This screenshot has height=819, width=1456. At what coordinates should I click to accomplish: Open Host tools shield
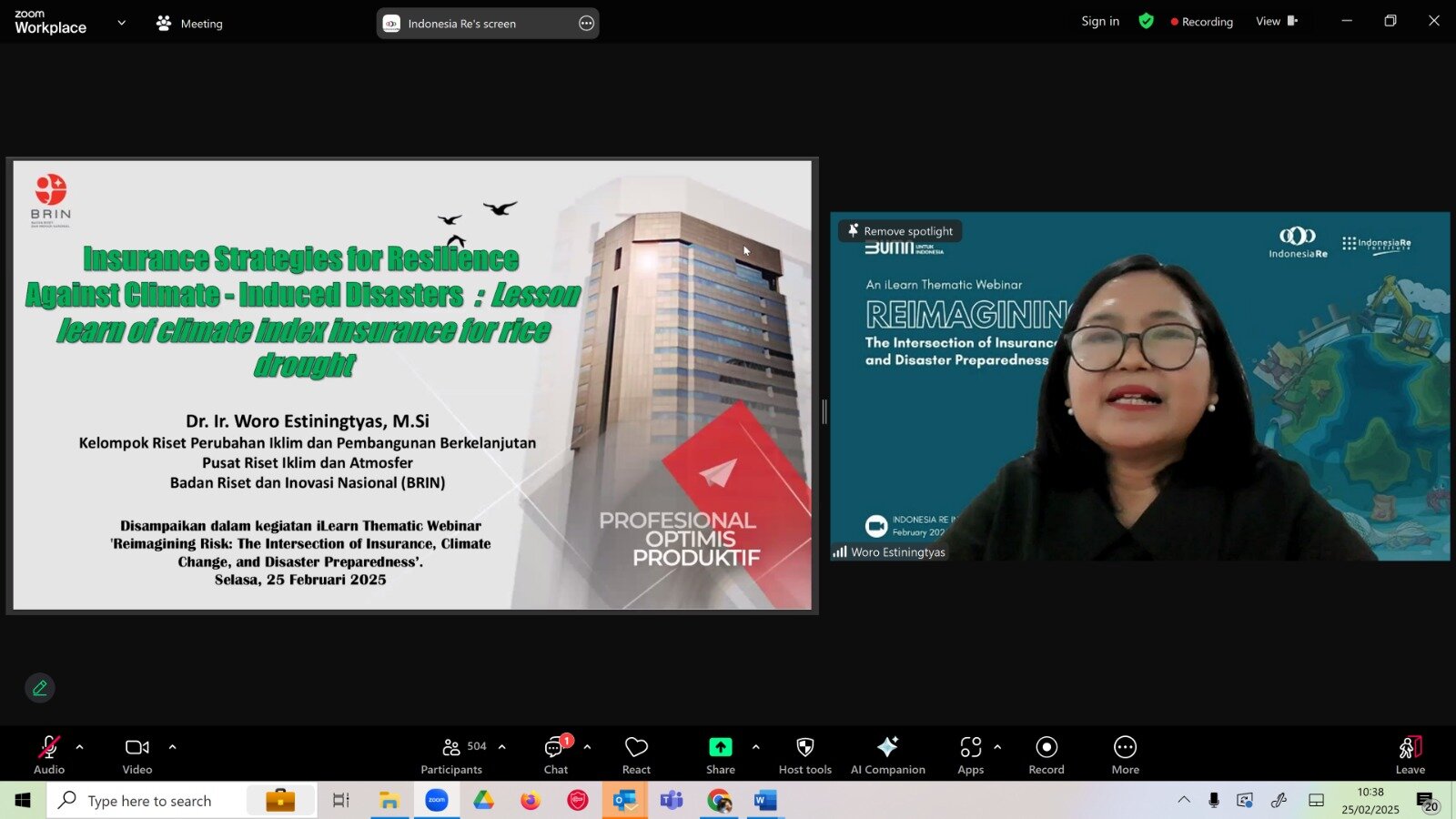pos(805,755)
